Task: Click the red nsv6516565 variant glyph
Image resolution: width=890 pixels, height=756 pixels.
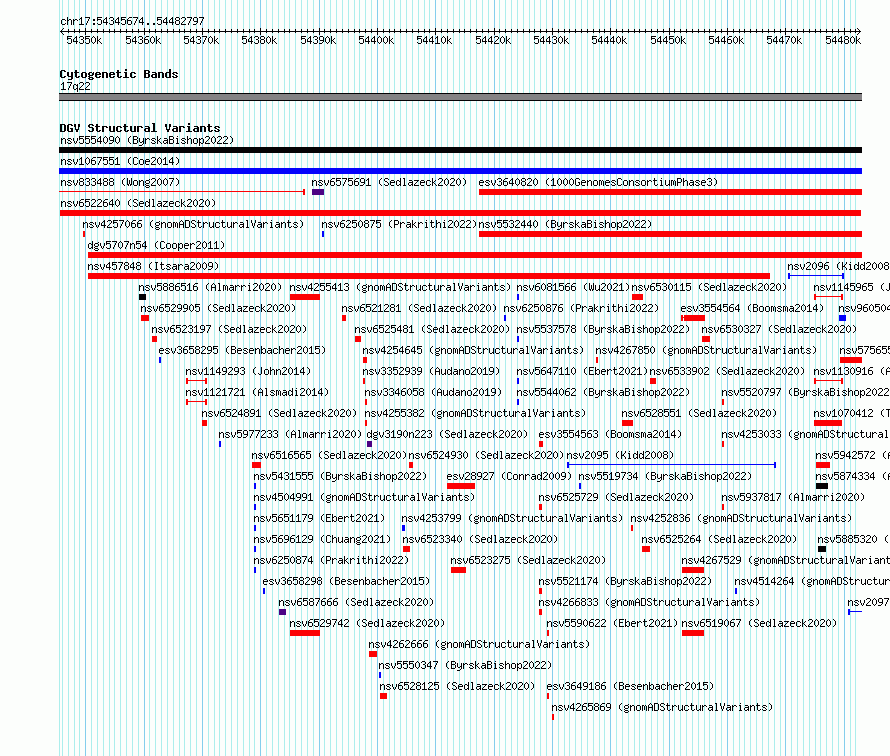Action: 257,465
